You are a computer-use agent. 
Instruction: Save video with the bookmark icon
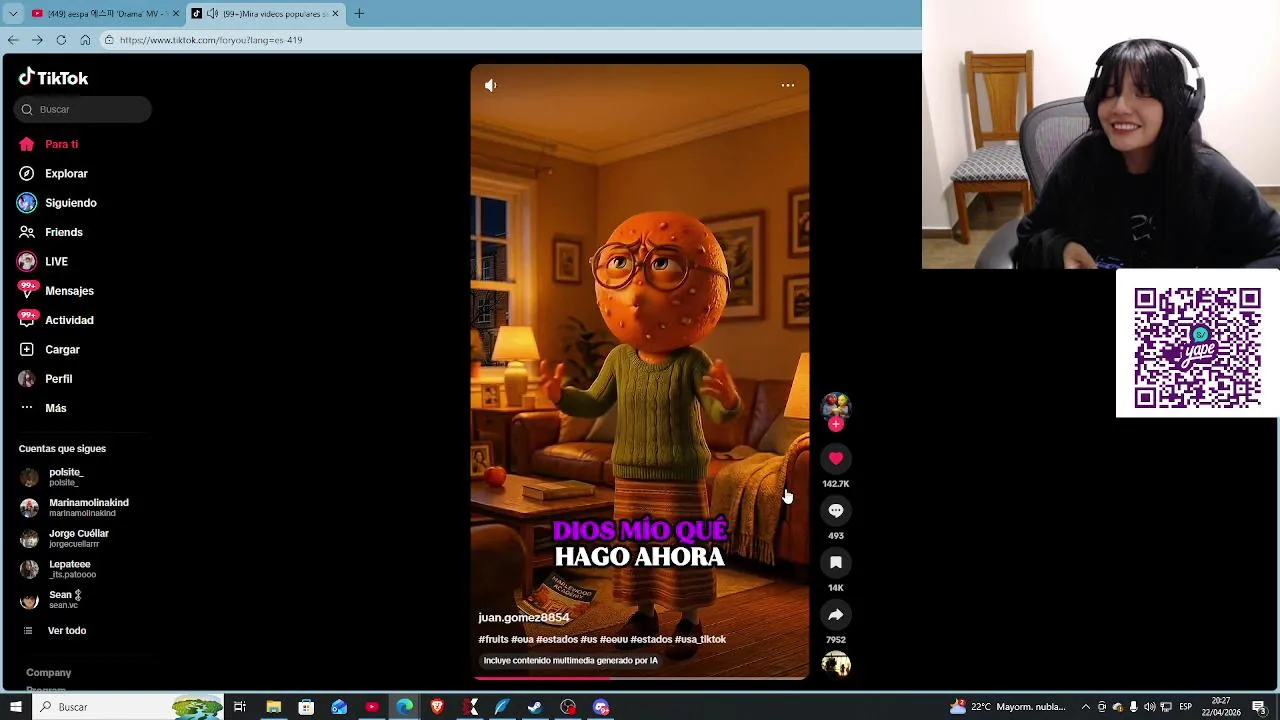point(836,563)
